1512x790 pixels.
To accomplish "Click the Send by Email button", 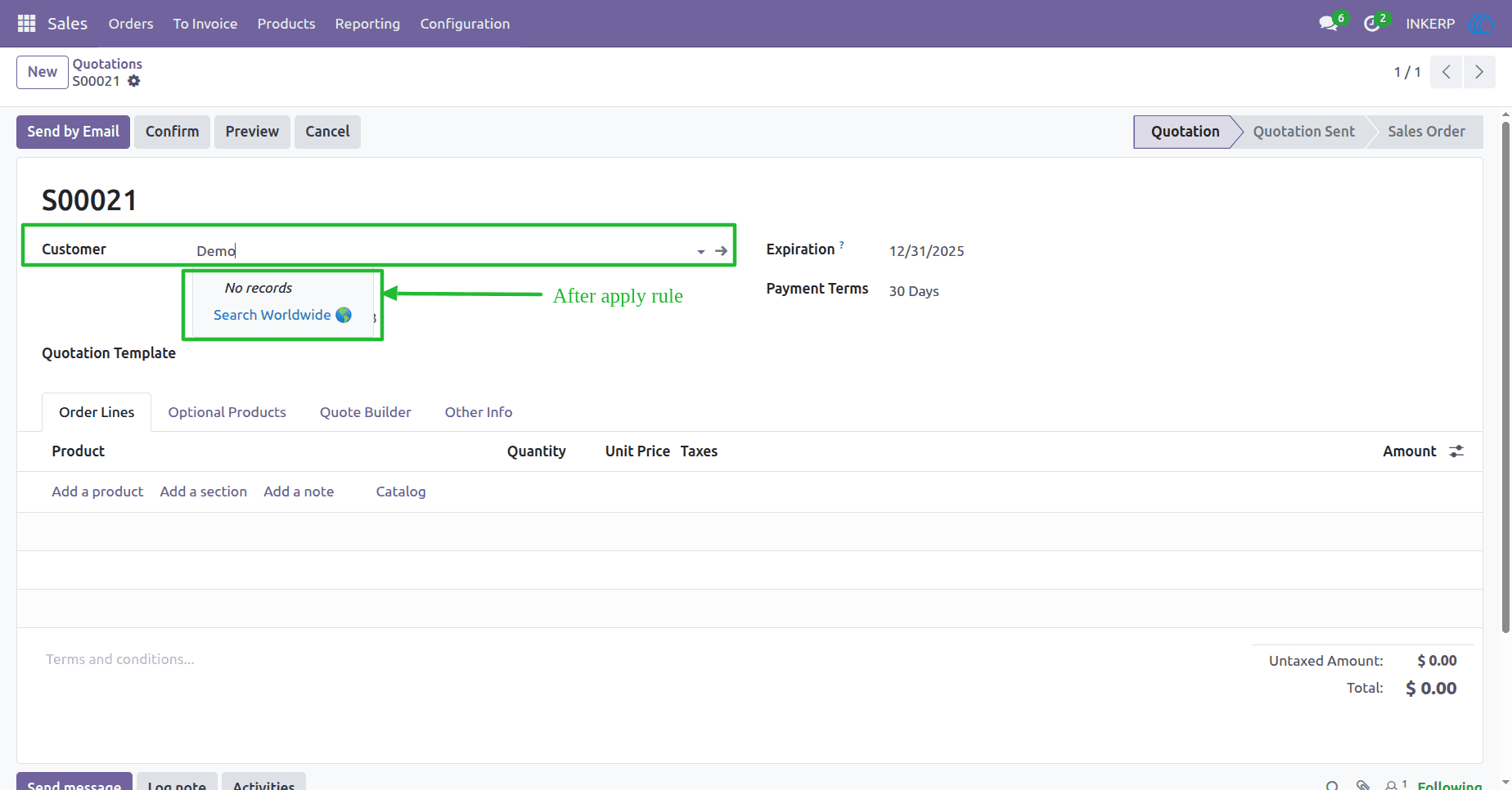I will [x=73, y=132].
